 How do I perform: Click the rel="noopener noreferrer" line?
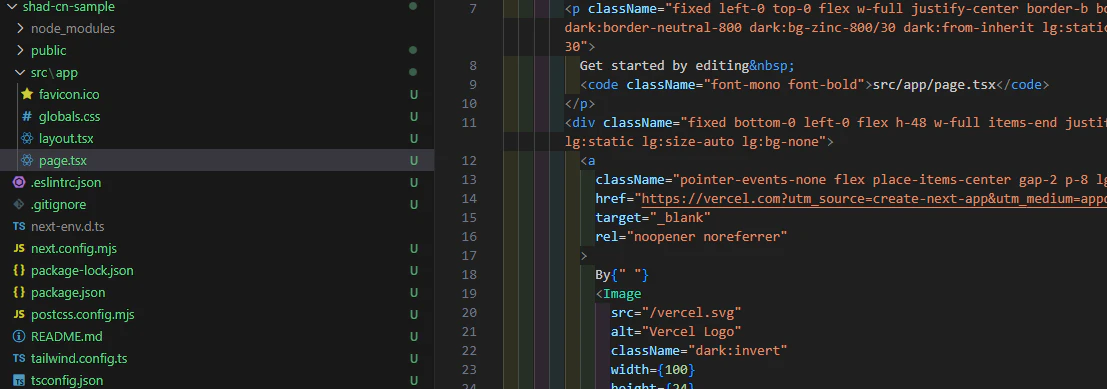coord(691,237)
